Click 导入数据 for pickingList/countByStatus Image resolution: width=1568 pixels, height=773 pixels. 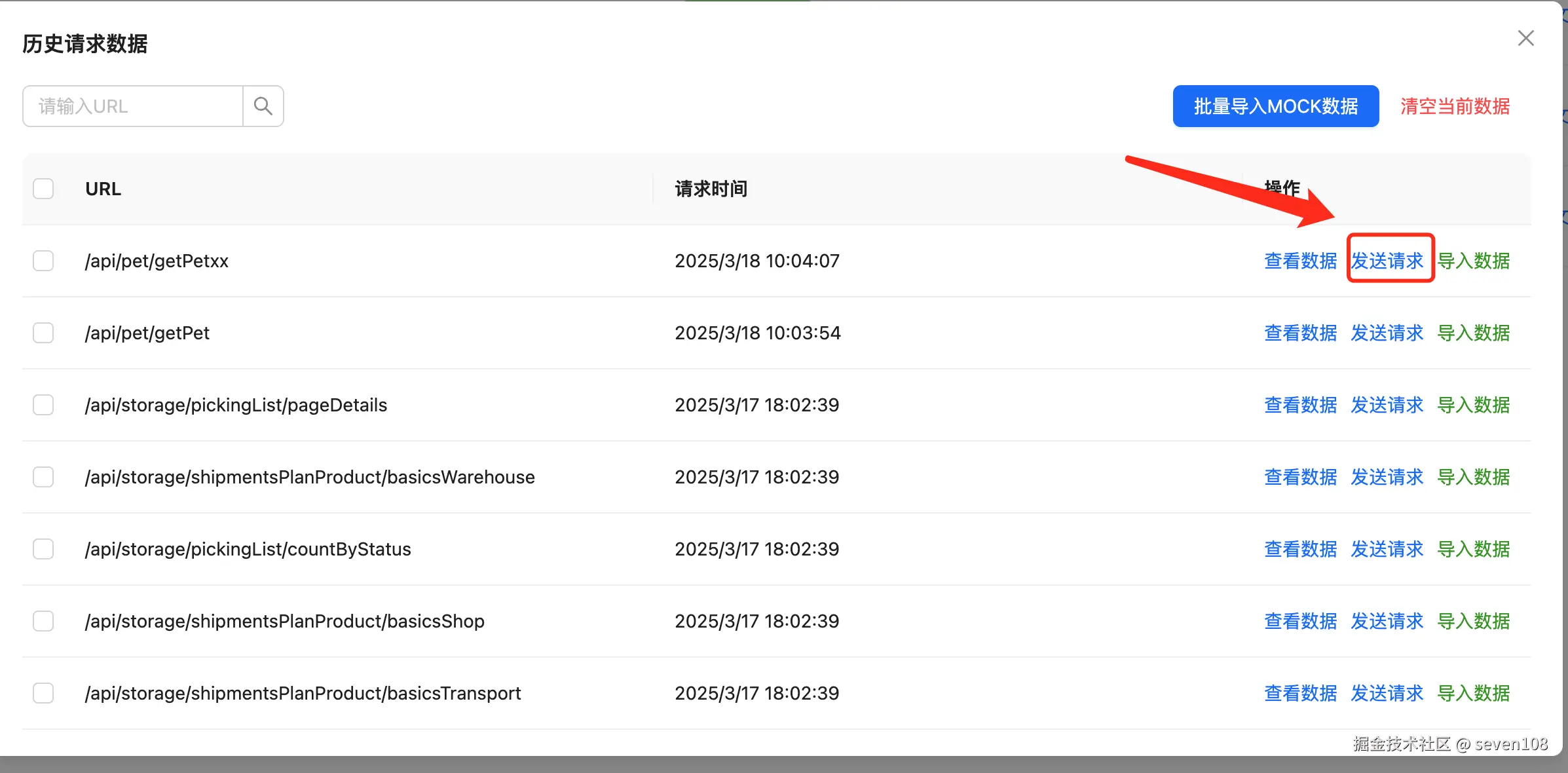click(x=1473, y=549)
